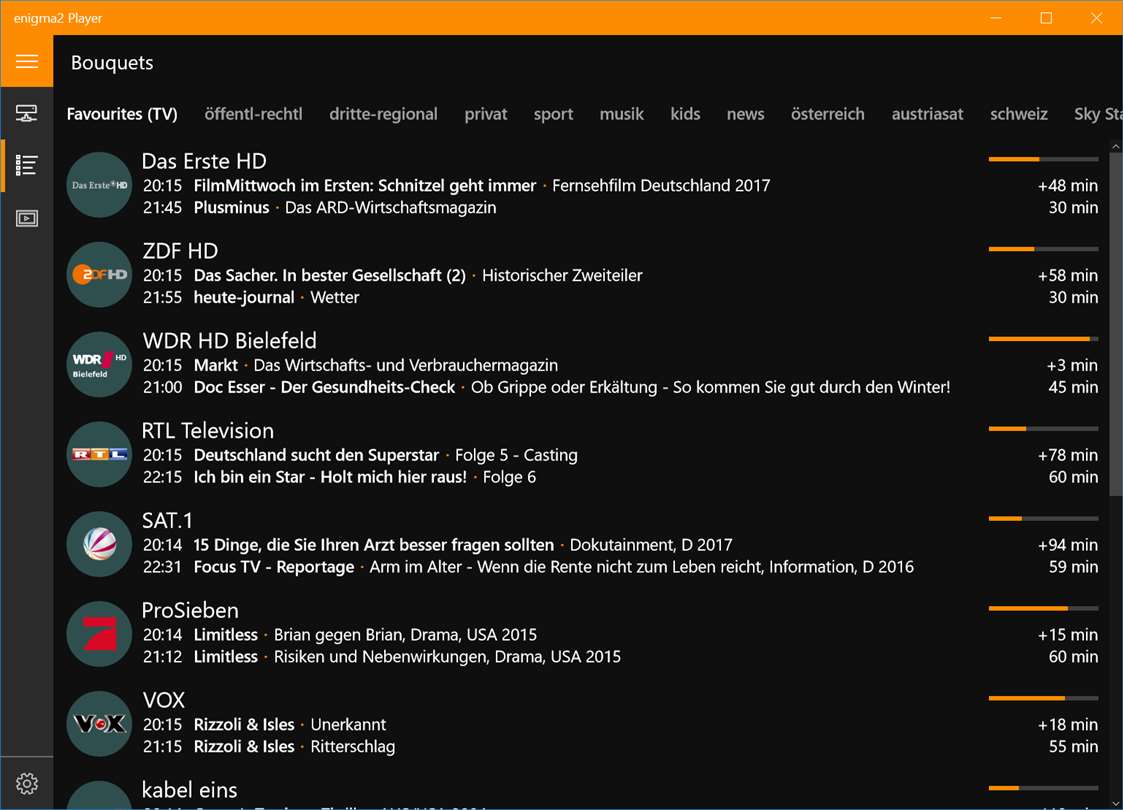The height and width of the screenshot is (810, 1123).
Task: Switch to dritte-regional bouquet tab
Action: click(383, 114)
